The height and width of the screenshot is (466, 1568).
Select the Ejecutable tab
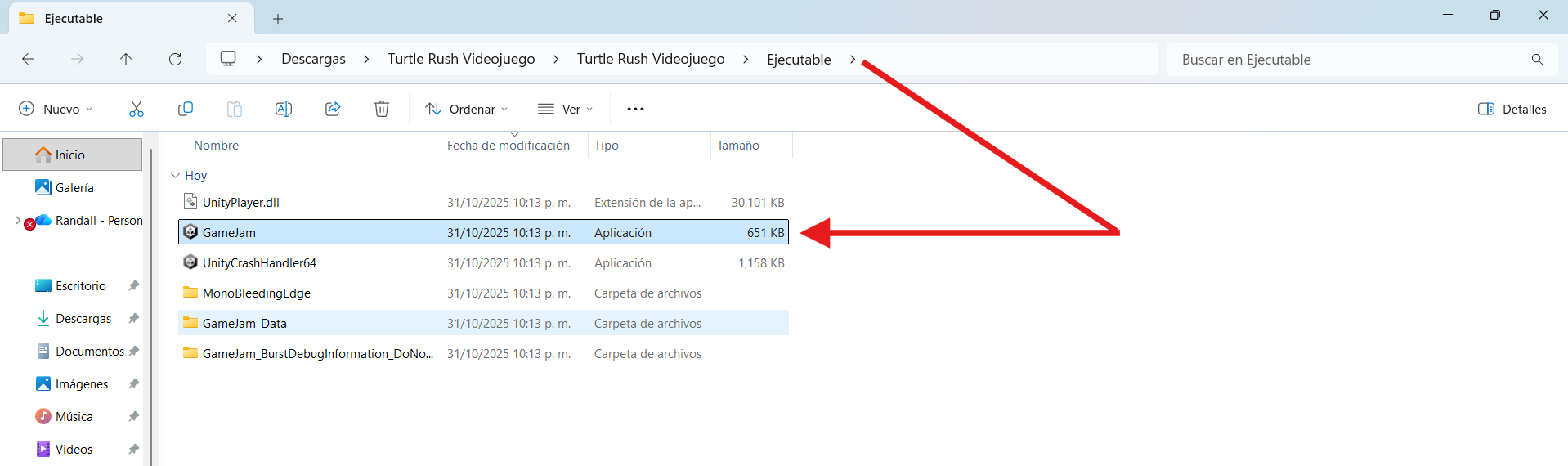tap(131, 18)
